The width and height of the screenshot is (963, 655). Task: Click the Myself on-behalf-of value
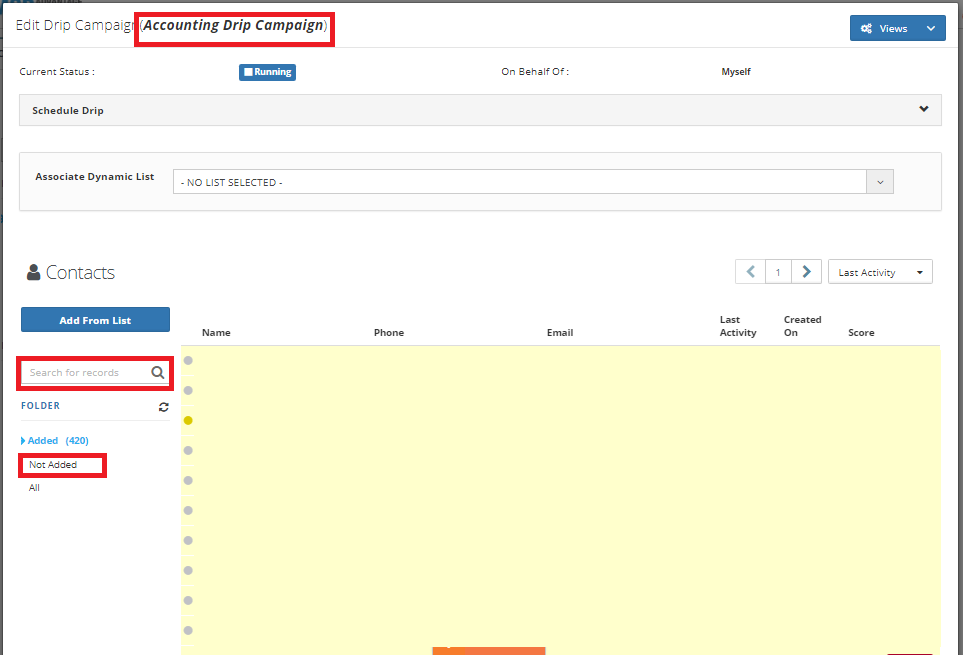[736, 72]
